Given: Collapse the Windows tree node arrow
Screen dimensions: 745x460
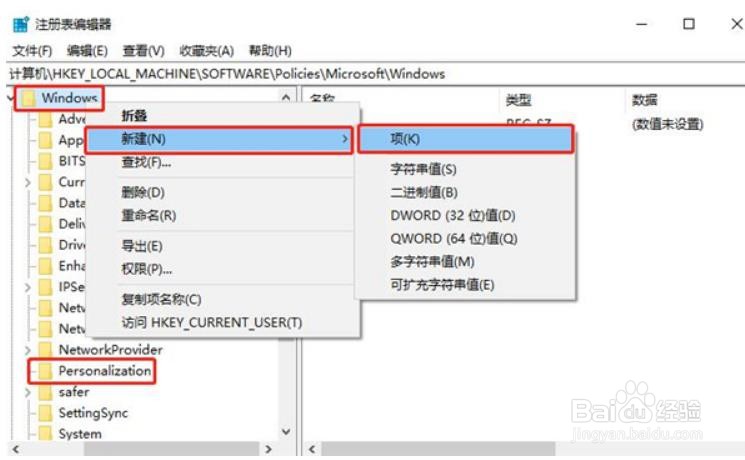Looking at the screenshot, I should pos(10,98).
